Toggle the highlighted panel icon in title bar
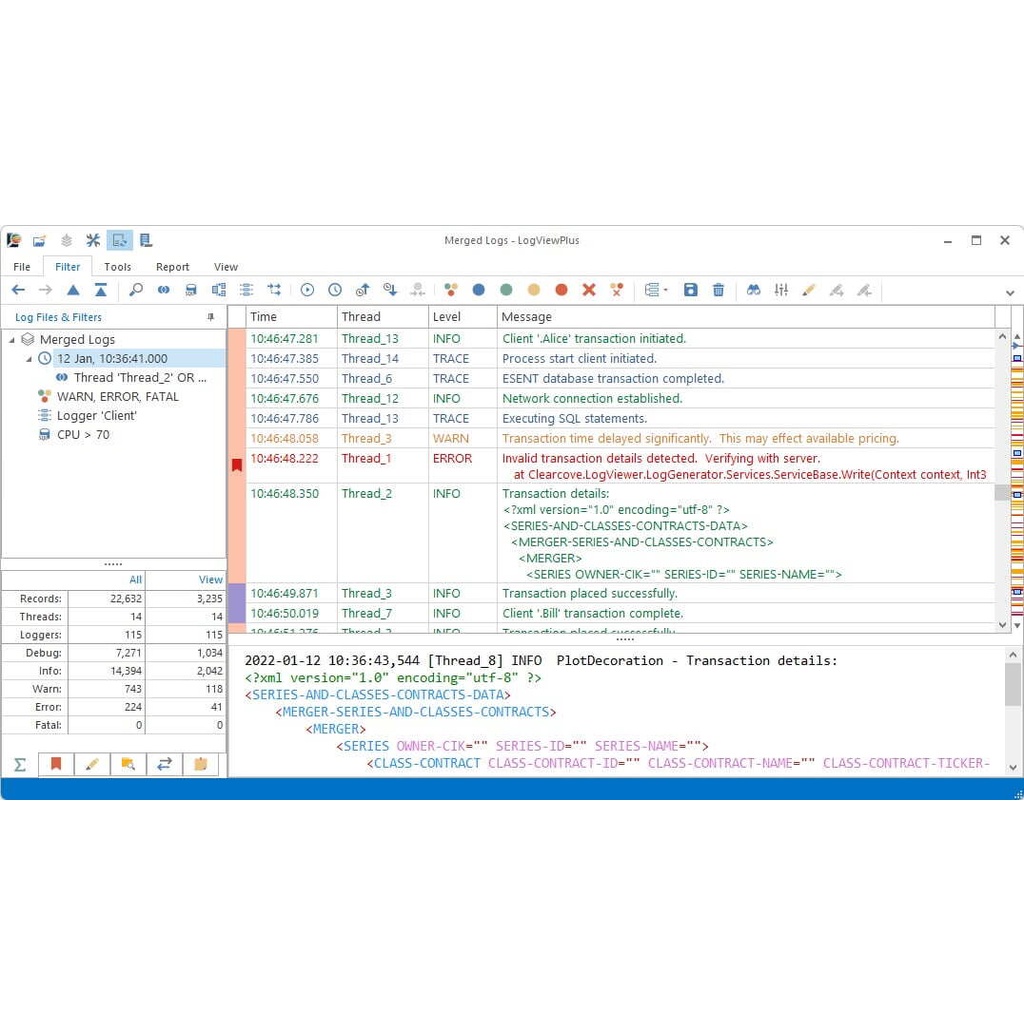 [119, 240]
